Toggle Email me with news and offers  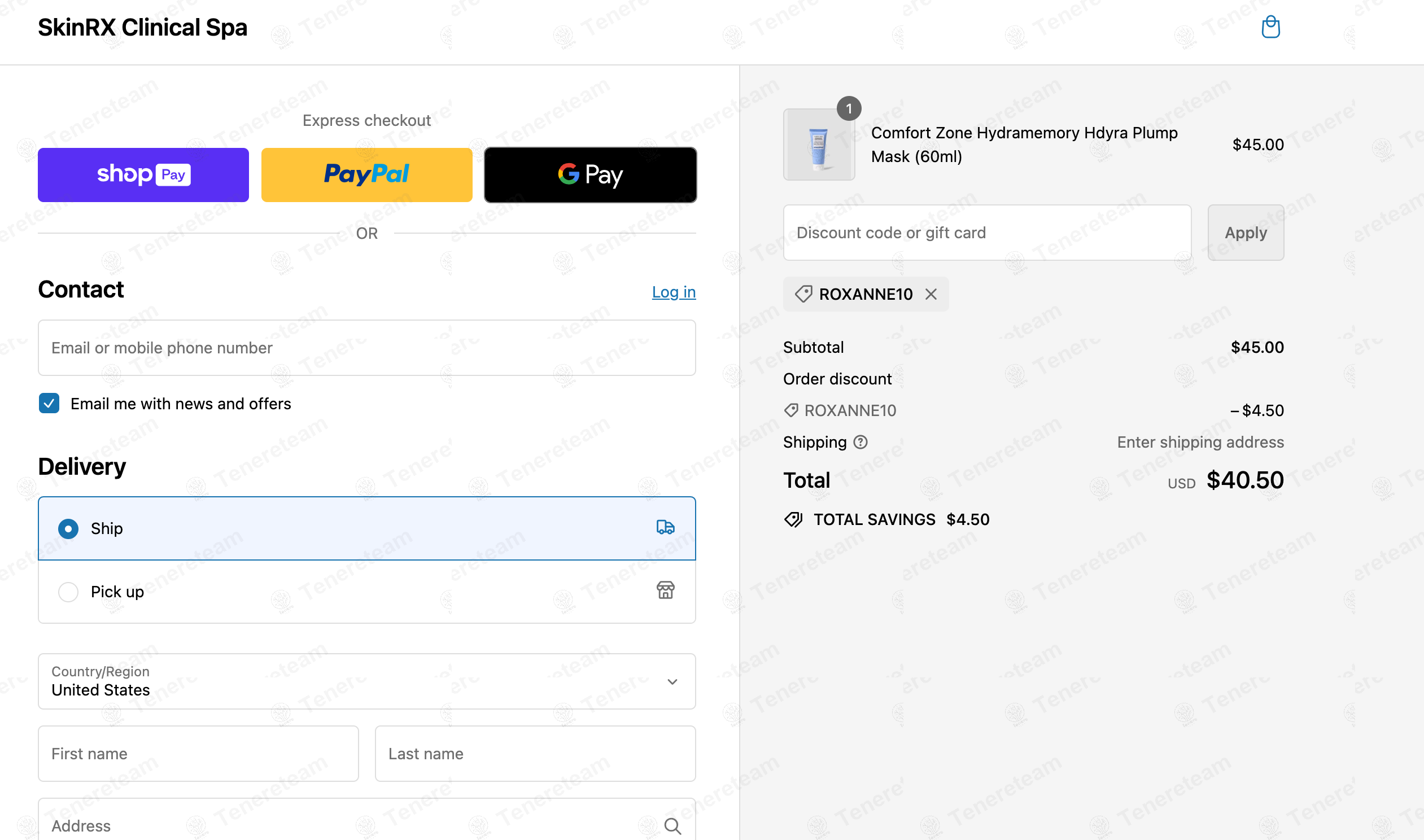[x=49, y=404]
